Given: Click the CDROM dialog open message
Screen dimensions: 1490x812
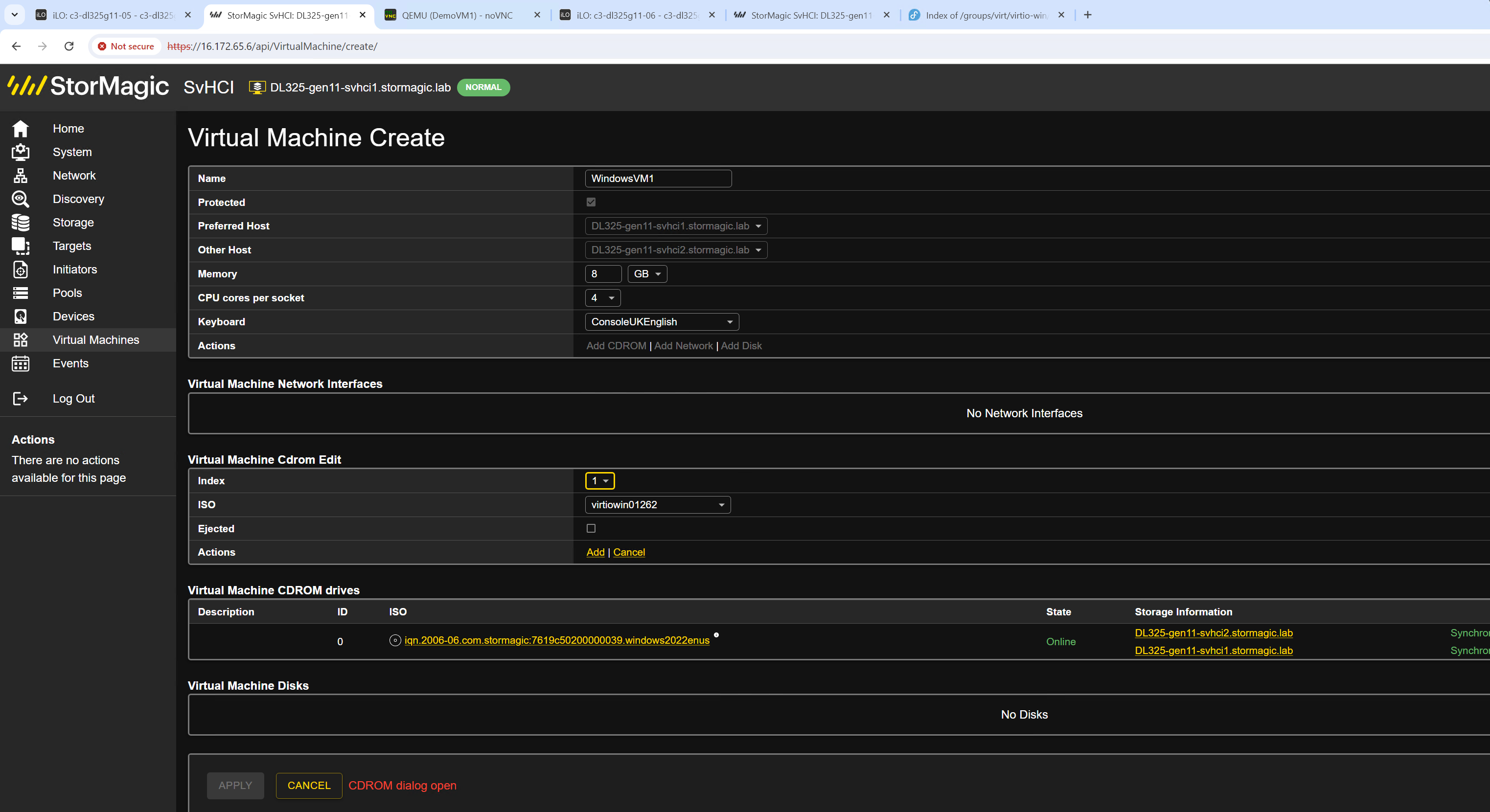Looking at the screenshot, I should pyautogui.click(x=402, y=786).
